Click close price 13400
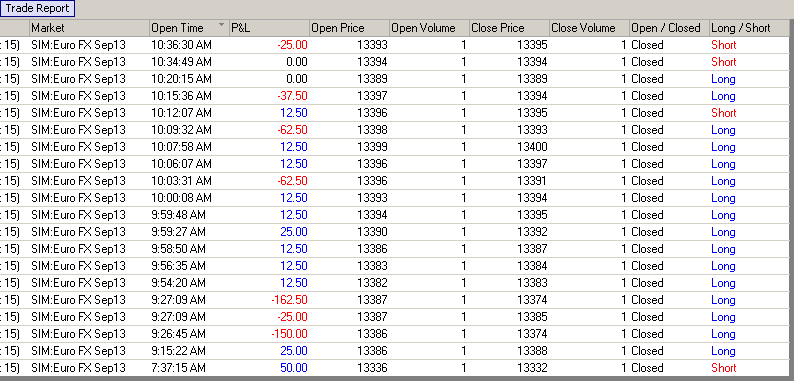 point(532,147)
